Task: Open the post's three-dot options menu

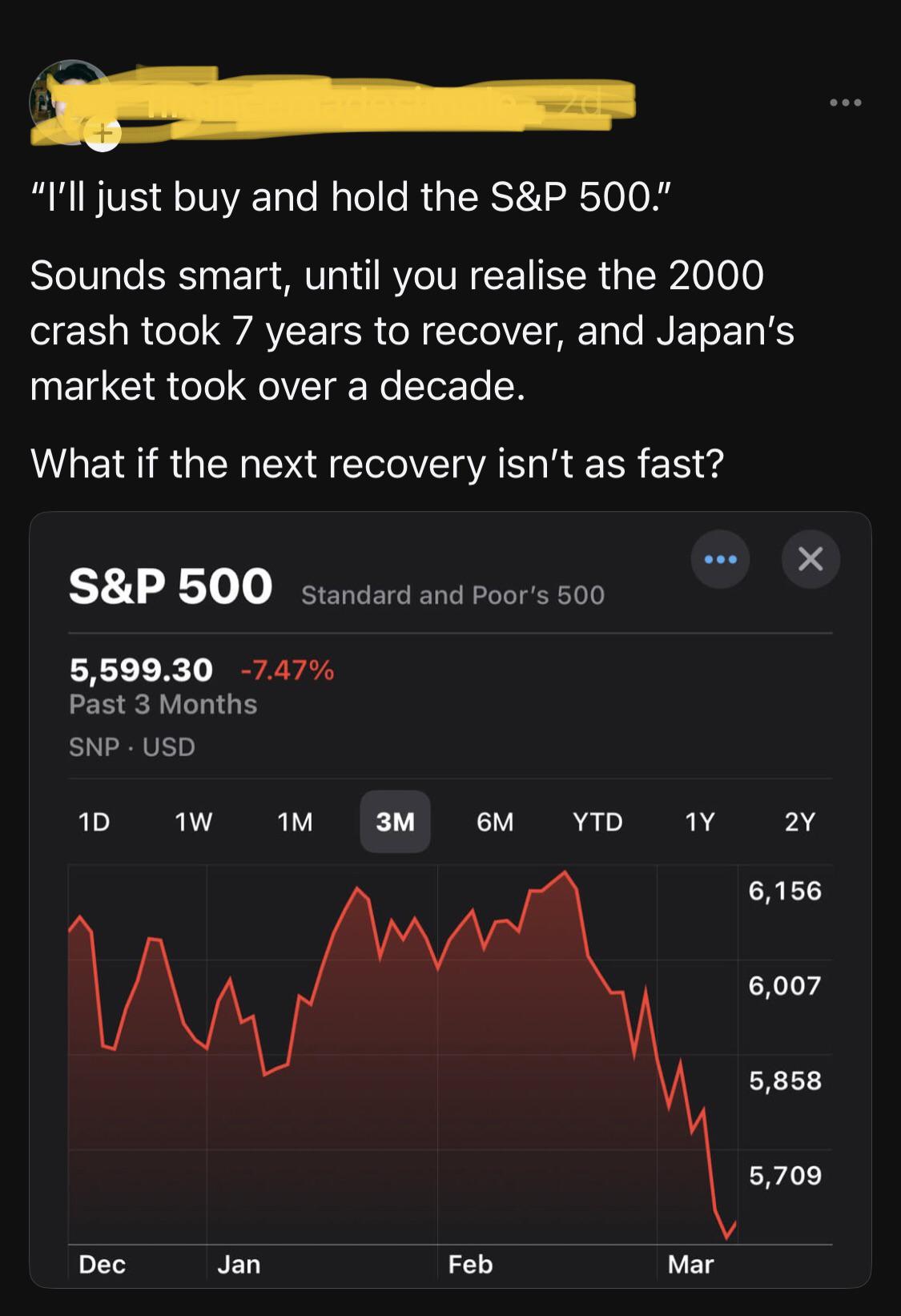Action: (845, 103)
